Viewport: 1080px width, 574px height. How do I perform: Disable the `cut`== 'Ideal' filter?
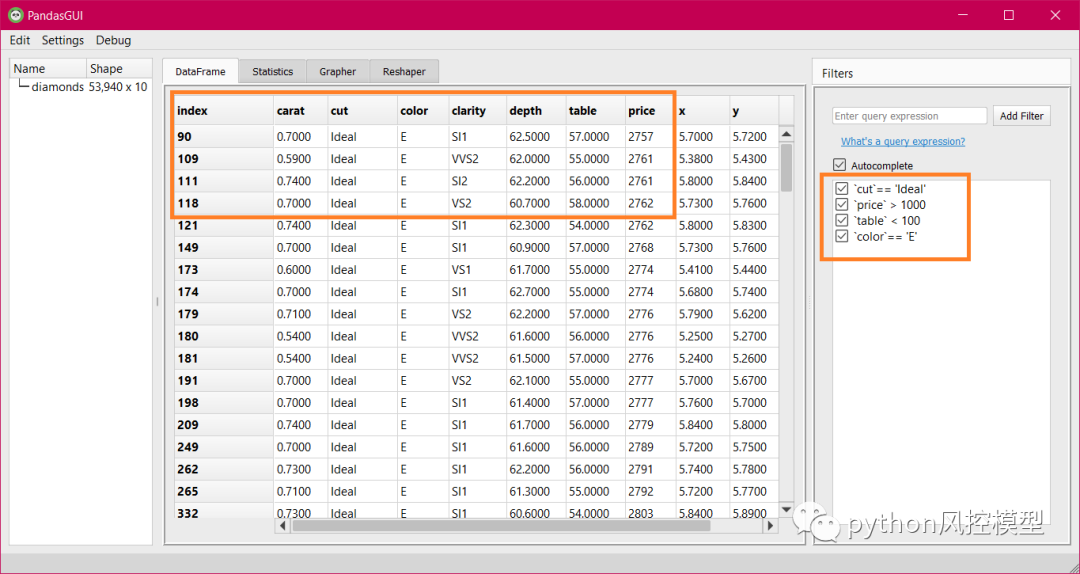842,189
